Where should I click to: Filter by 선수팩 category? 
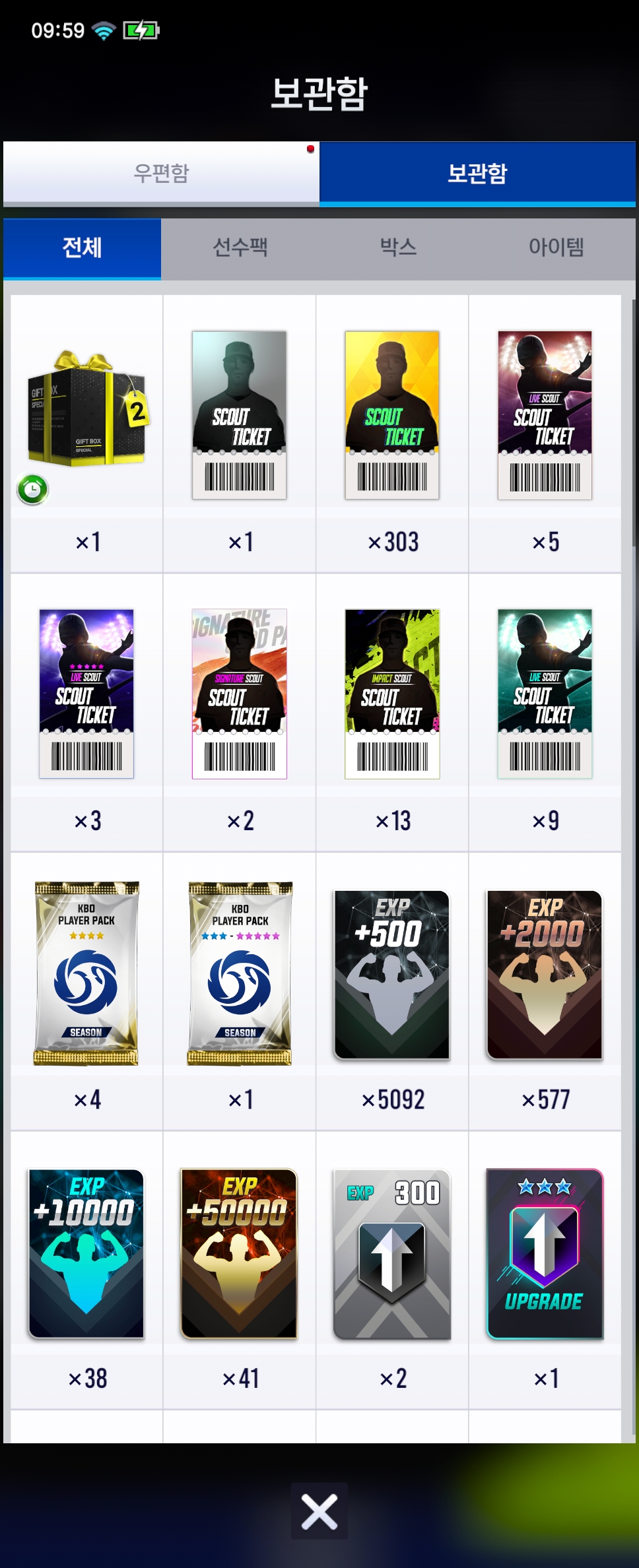tap(240, 248)
